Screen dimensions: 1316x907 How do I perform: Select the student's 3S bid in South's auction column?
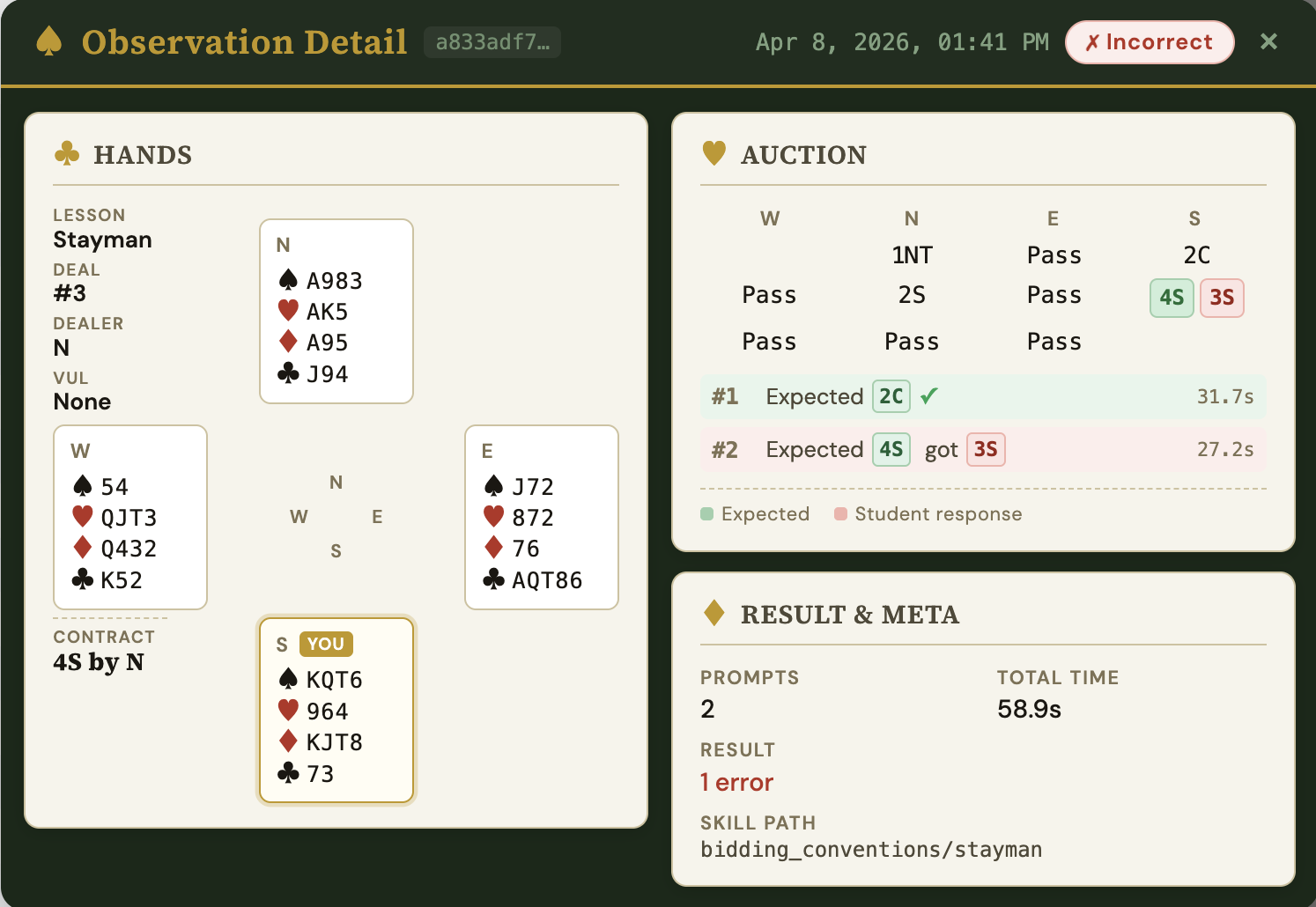tap(1222, 298)
